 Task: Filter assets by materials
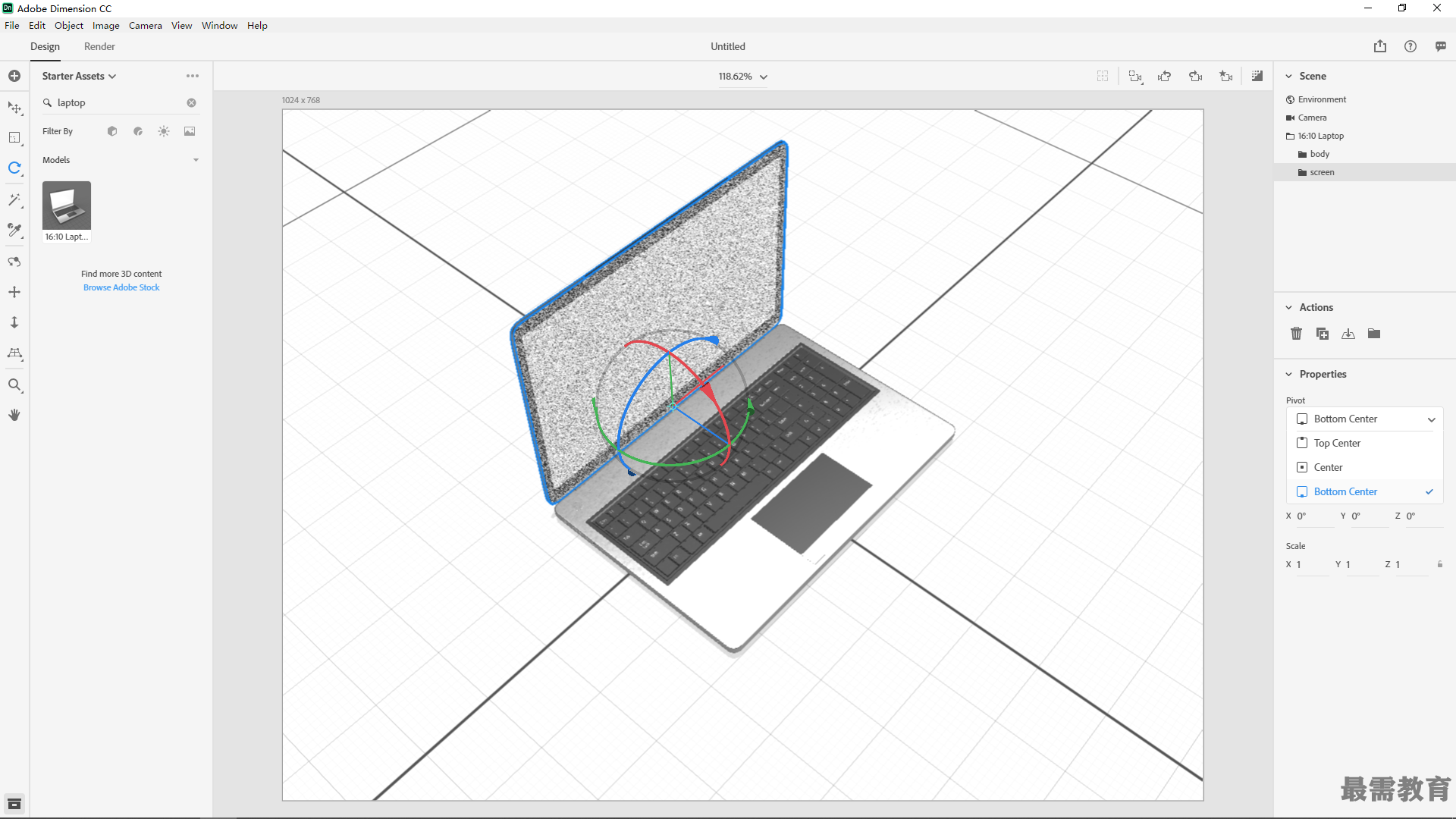pos(138,131)
